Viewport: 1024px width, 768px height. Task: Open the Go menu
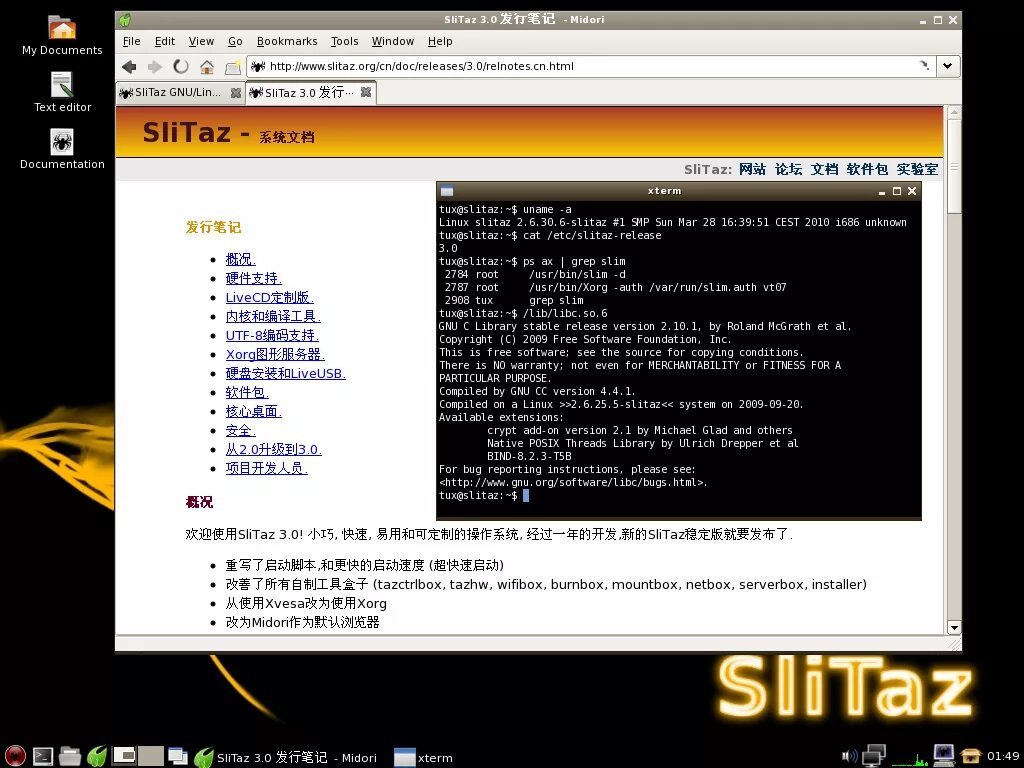(x=235, y=41)
